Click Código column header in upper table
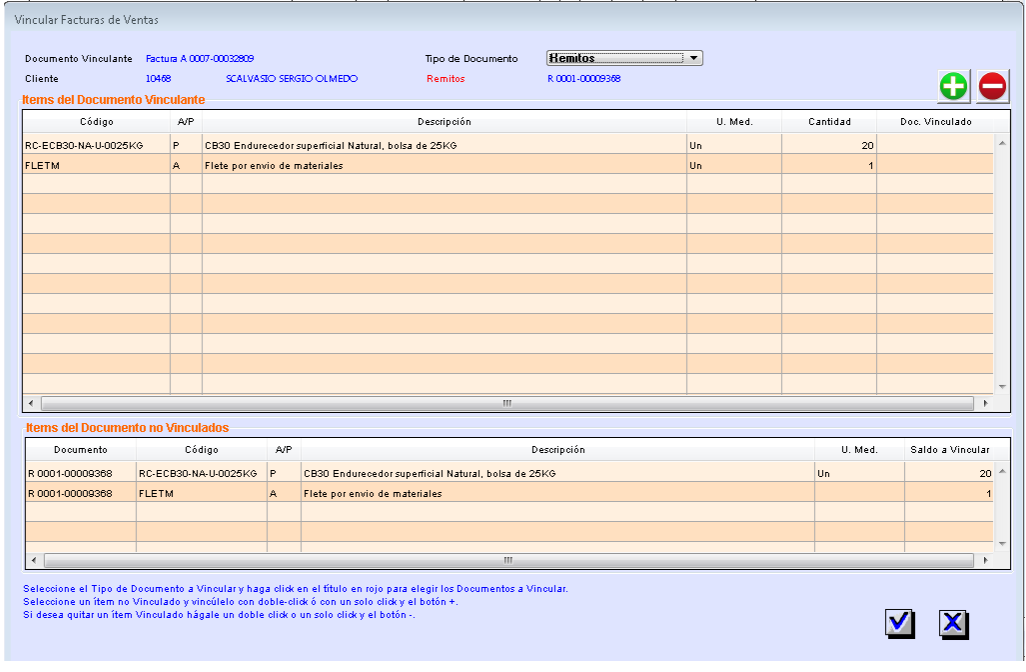The width and height of the screenshot is (1026, 672). point(97,122)
